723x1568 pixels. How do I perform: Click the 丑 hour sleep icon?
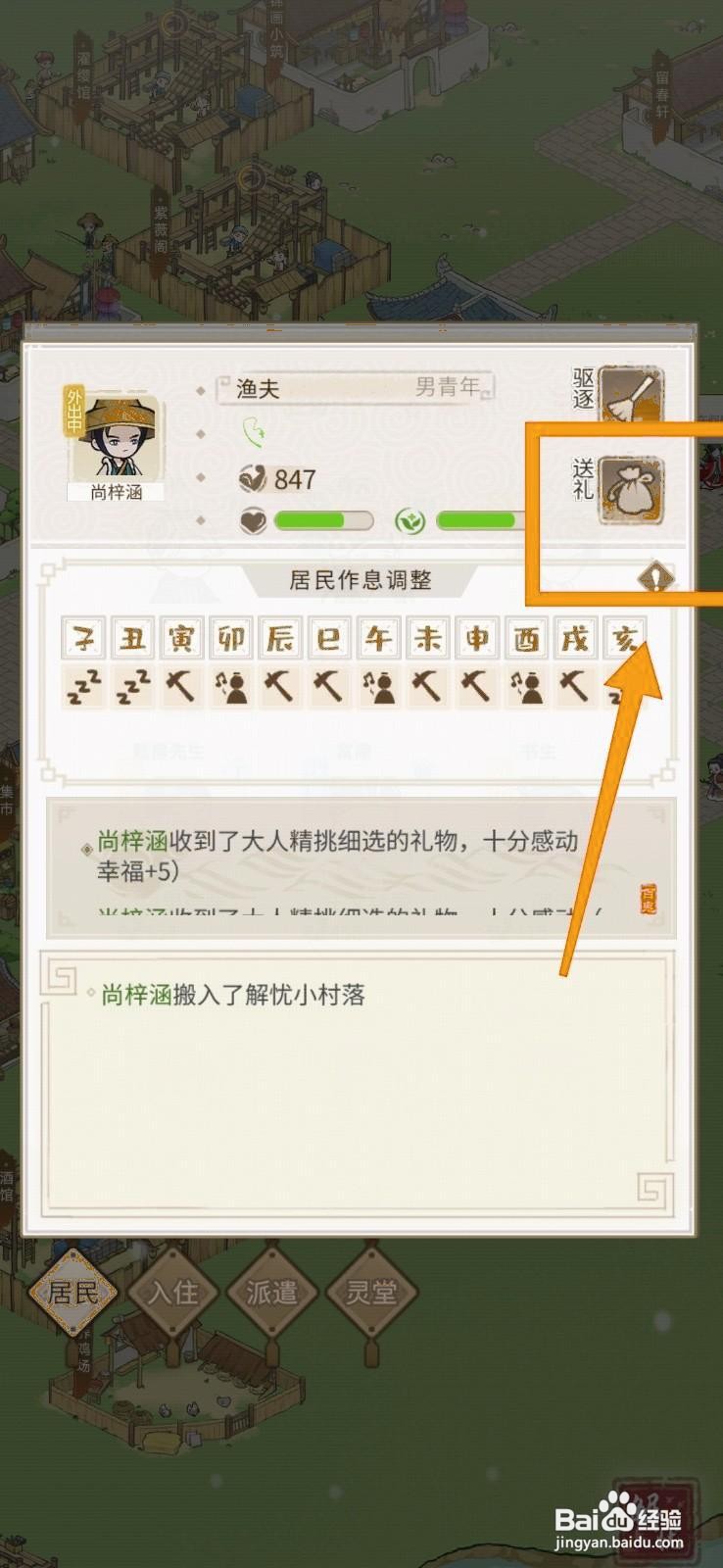(132, 687)
